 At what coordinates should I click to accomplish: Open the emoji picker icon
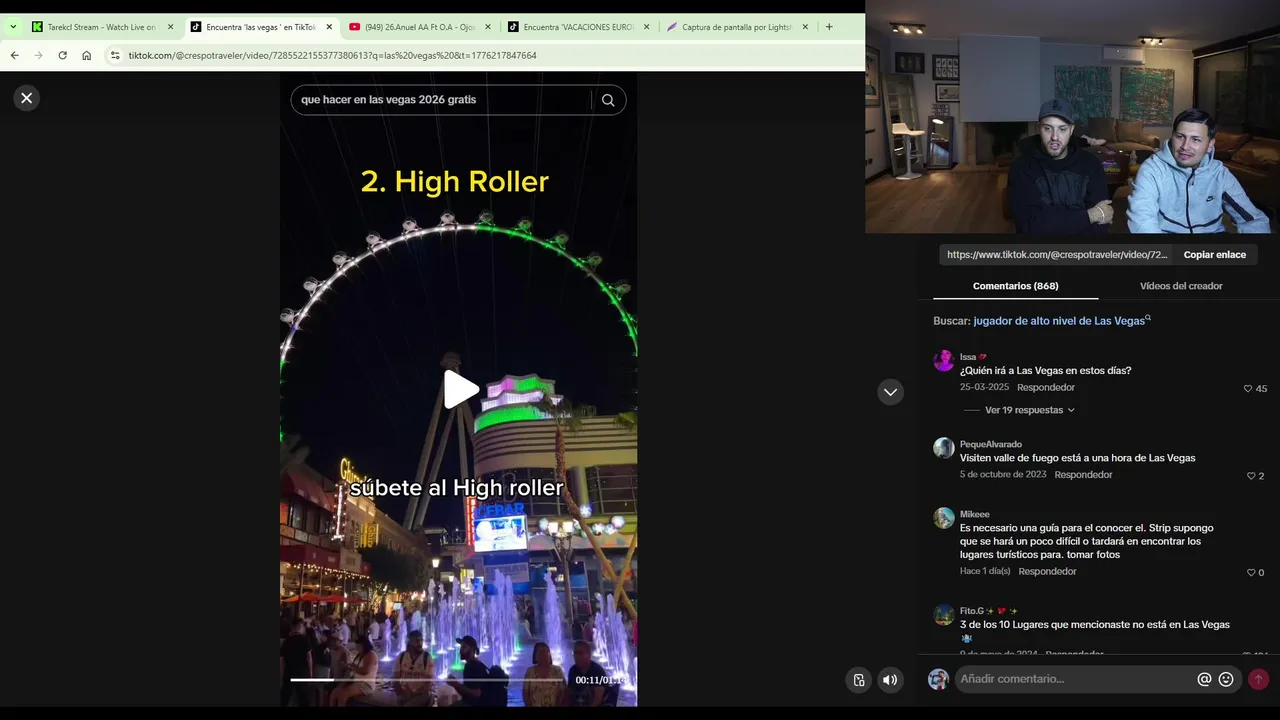click(1226, 680)
